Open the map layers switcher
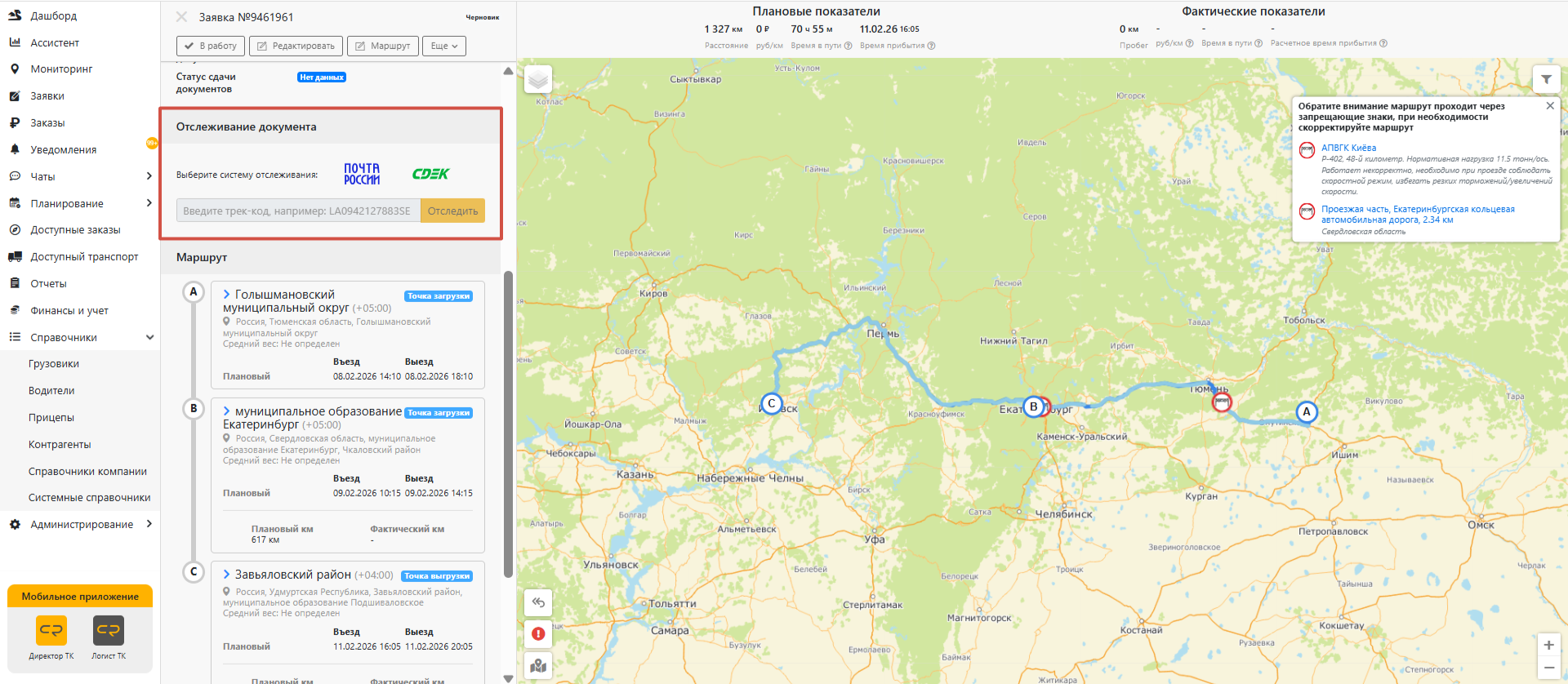 [x=538, y=79]
